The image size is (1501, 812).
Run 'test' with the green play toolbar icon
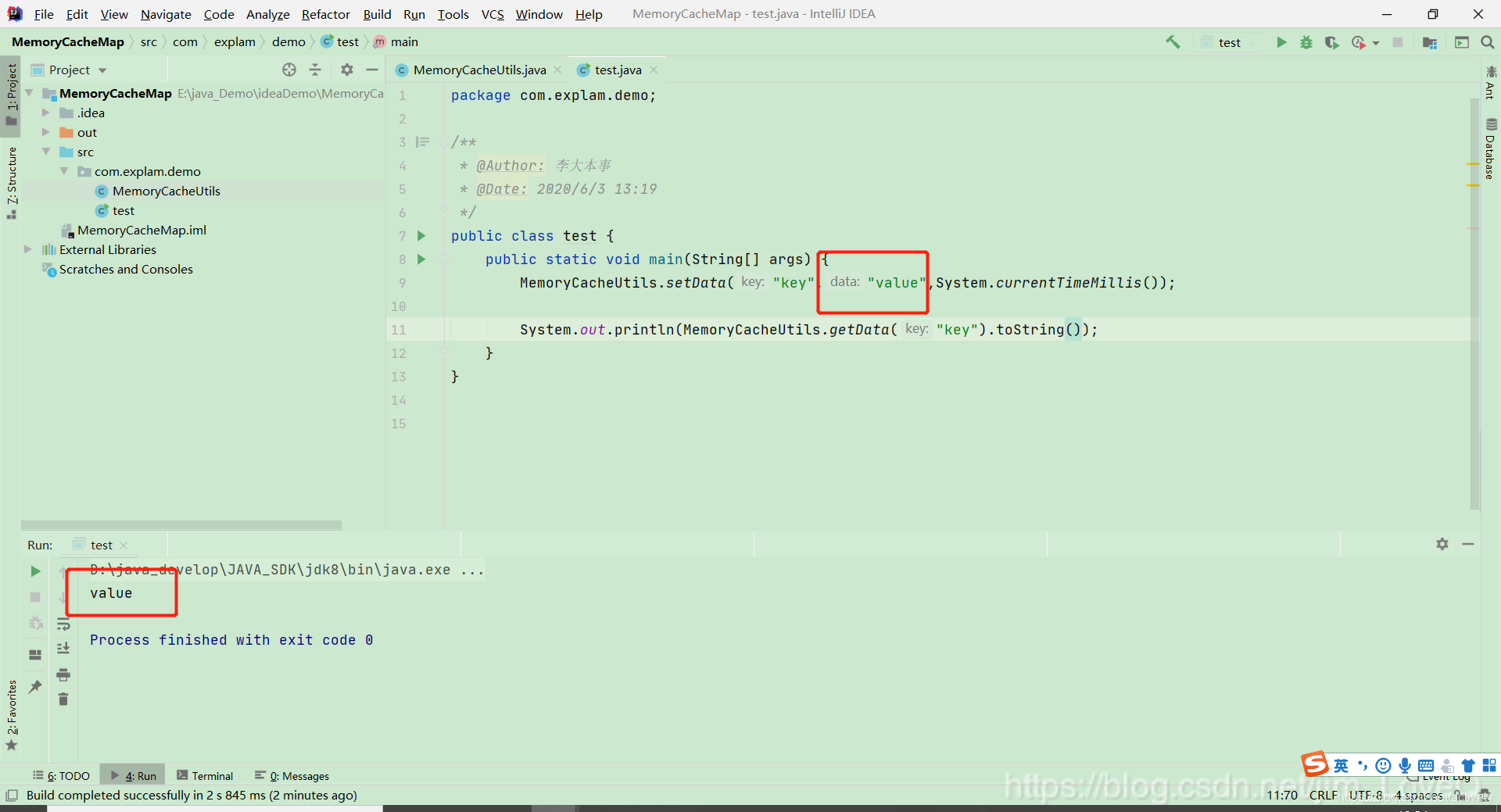pos(1281,42)
